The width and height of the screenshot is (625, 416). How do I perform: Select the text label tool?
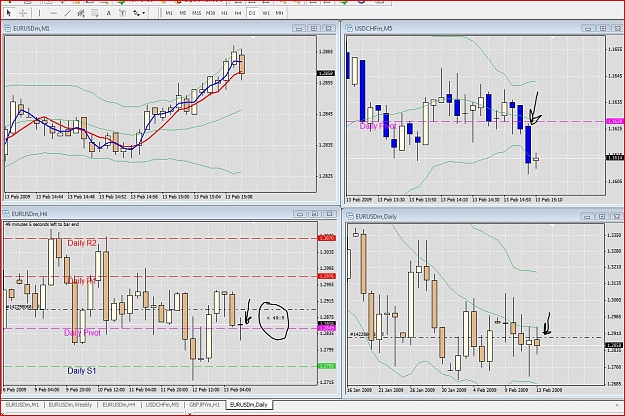pyautogui.click(x=122, y=13)
